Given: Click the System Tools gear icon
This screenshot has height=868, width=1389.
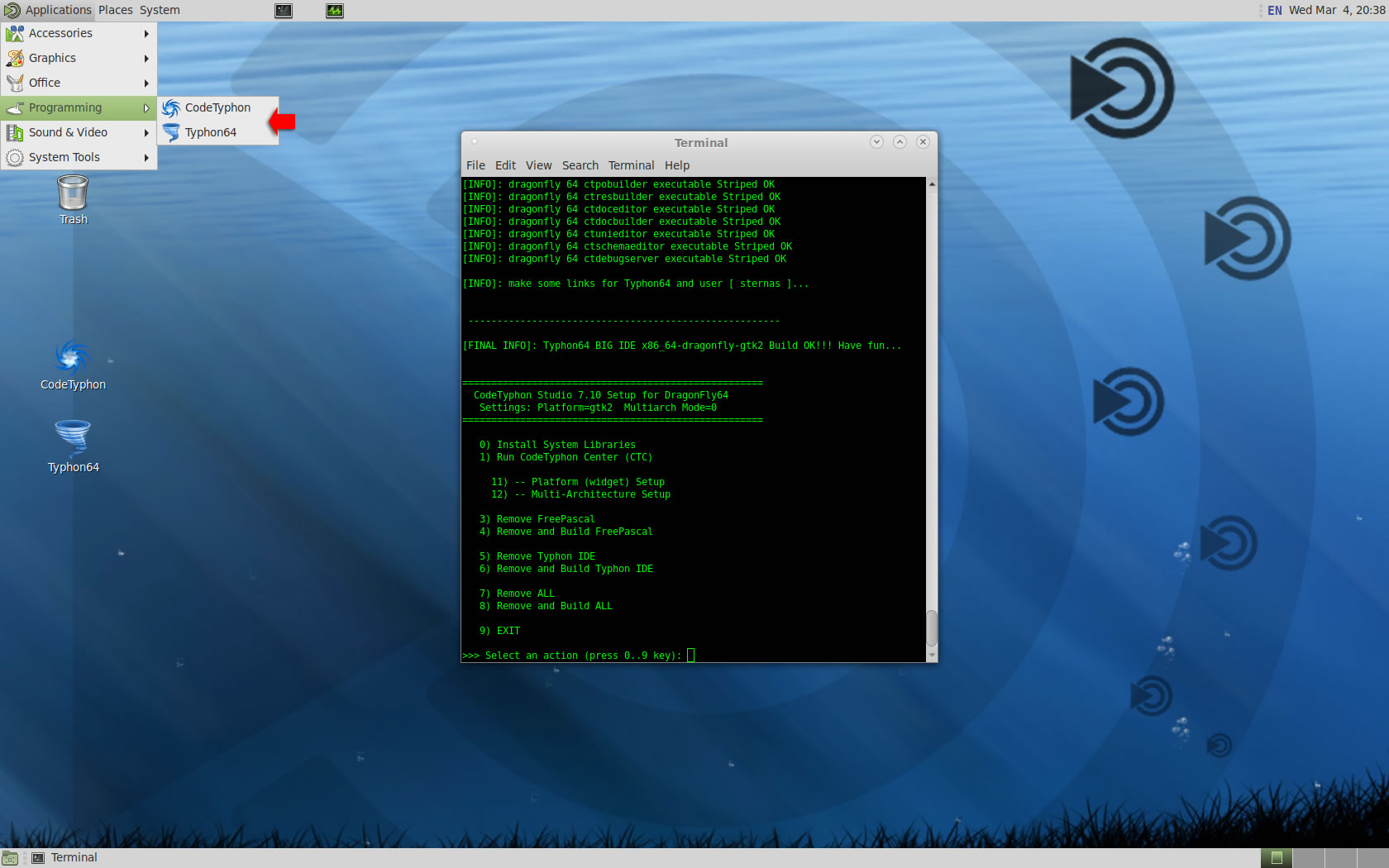Looking at the screenshot, I should pos(15,157).
